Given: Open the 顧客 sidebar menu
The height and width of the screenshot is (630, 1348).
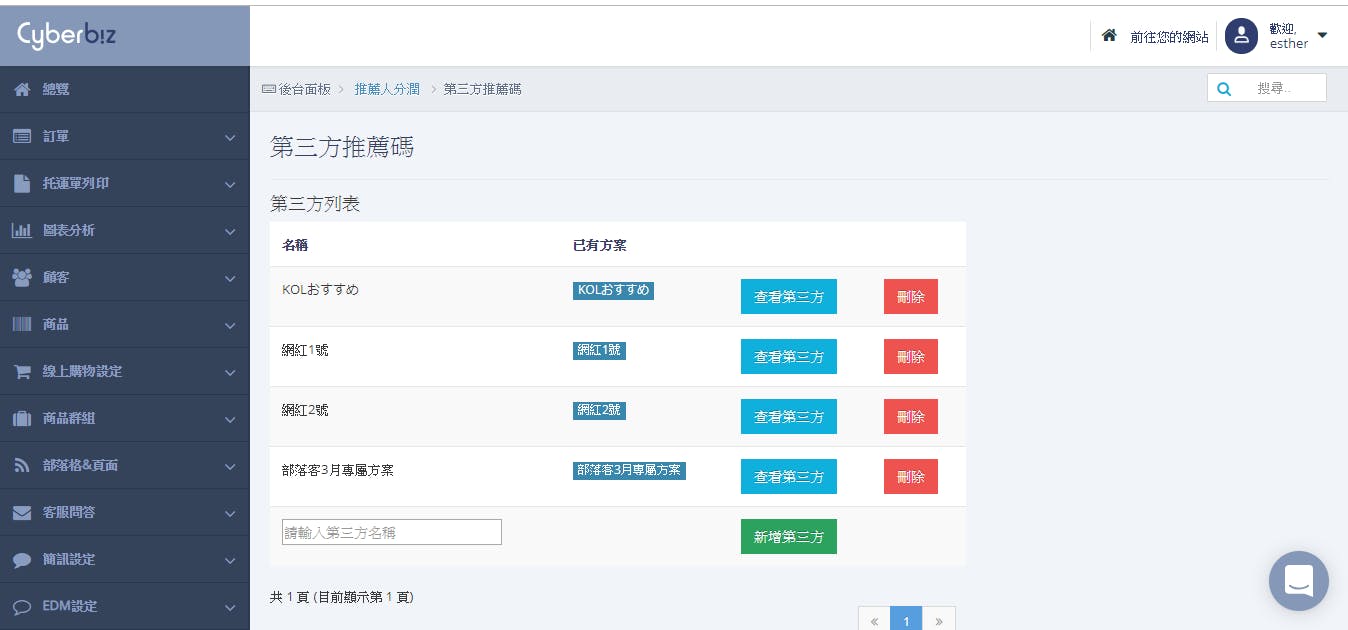Looking at the screenshot, I should point(124,278).
